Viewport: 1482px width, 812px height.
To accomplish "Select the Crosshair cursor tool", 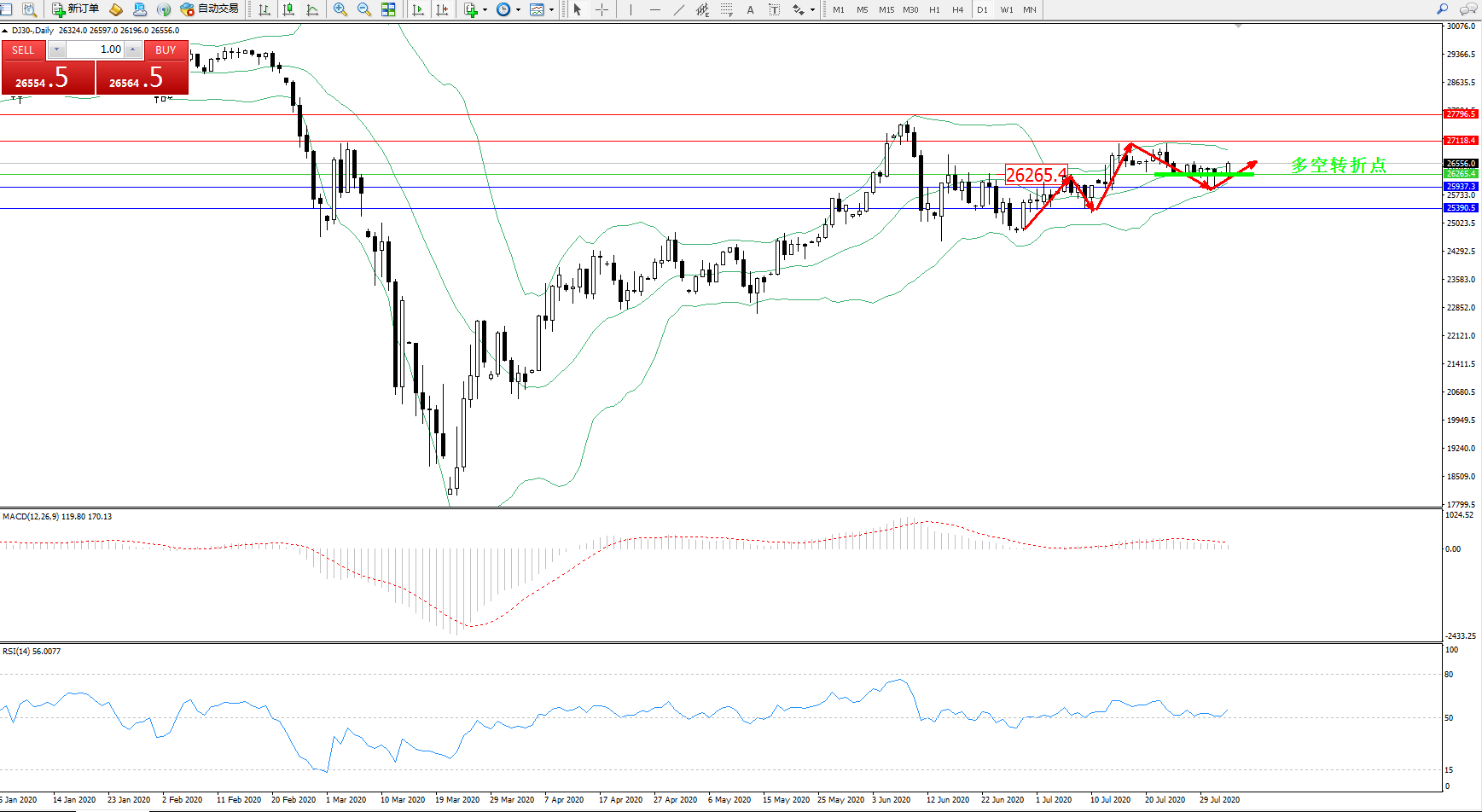I will point(602,9).
